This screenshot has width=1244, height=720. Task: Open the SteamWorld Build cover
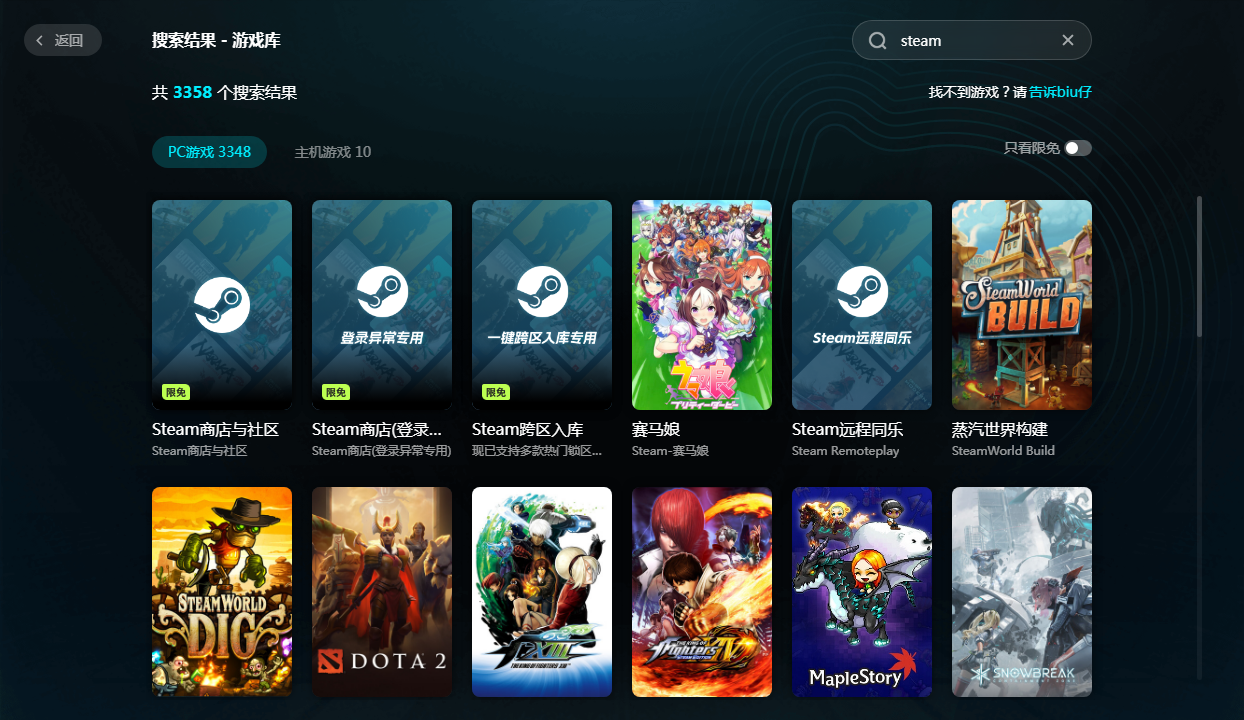click(x=1022, y=305)
